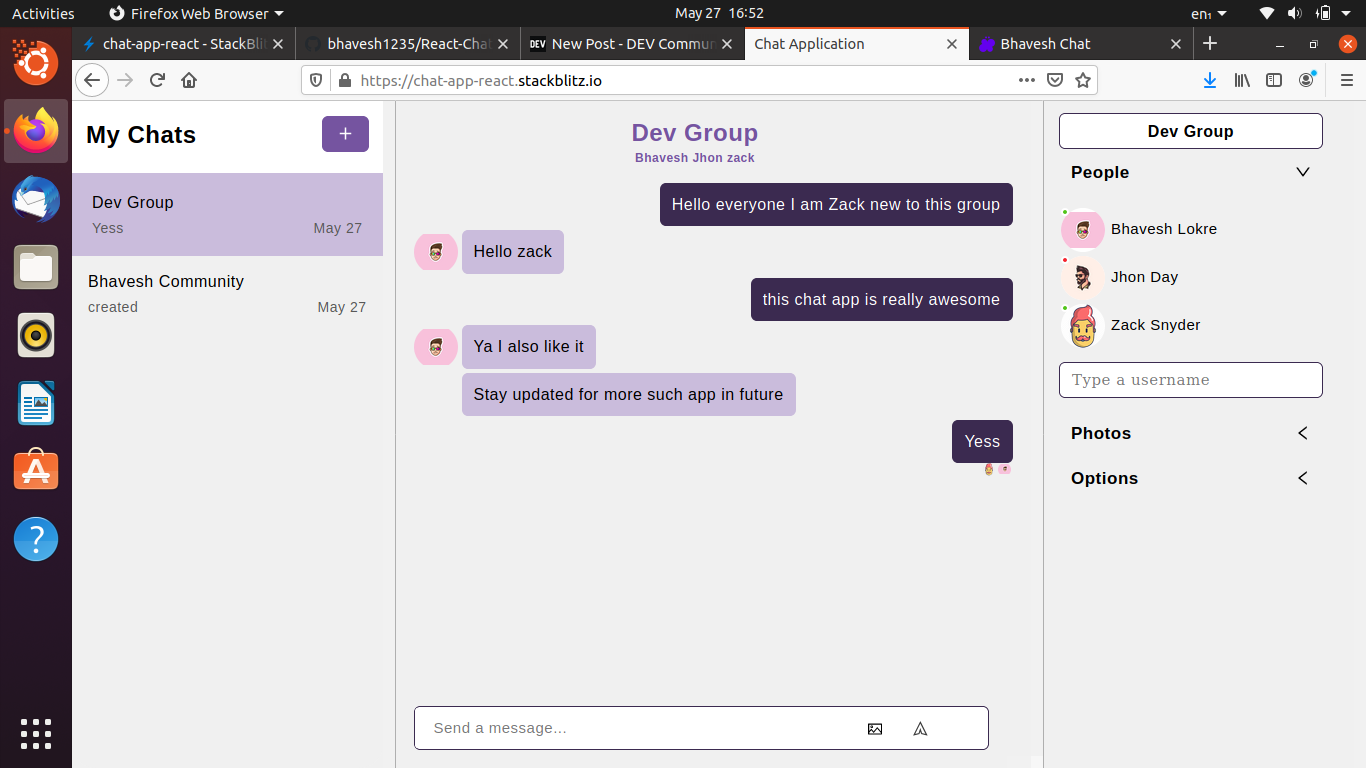Open Firefox downloads panel
Screen dimensions: 1366x768
1210,80
